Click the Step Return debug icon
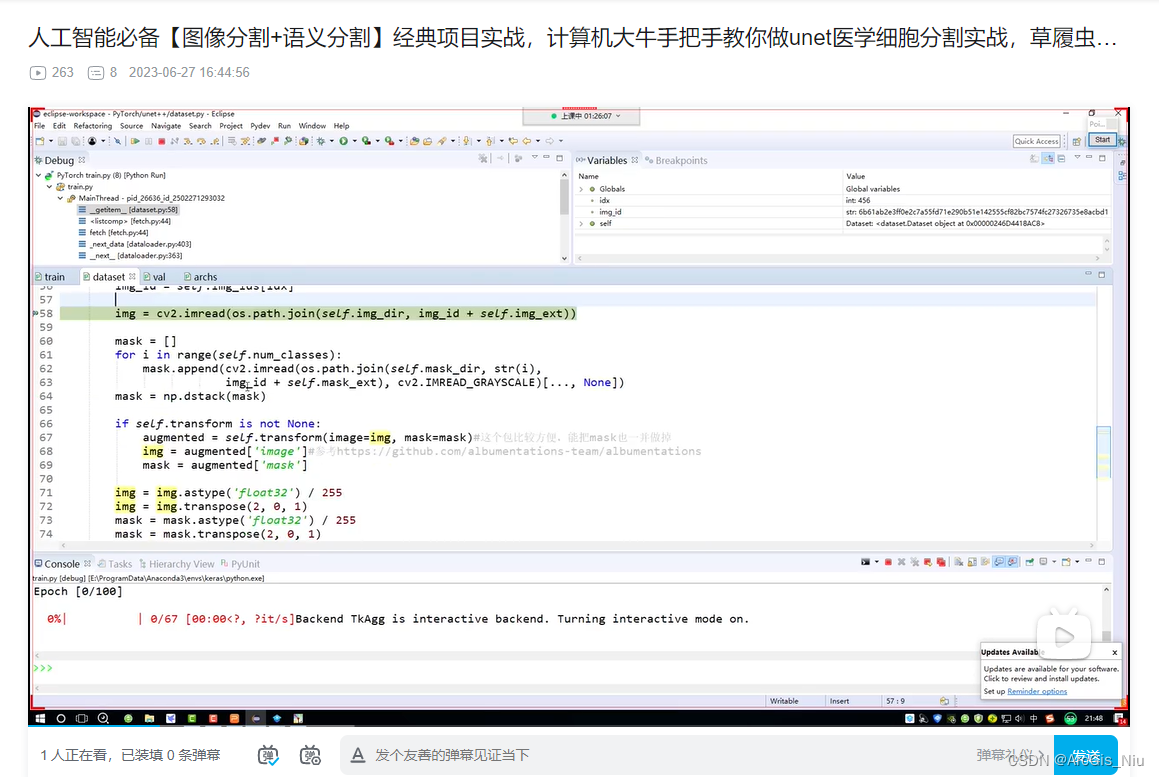Image resolution: width=1159 pixels, height=777 pixels. [x=214, y=140]
